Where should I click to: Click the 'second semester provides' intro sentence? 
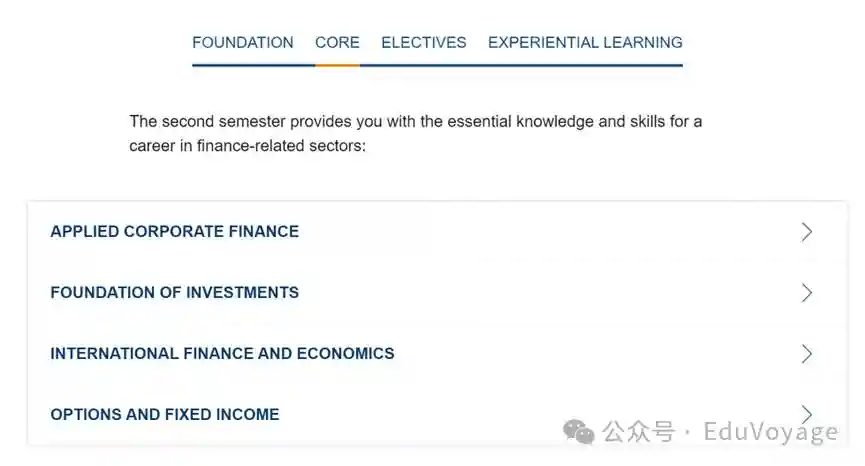pyautogui.click(x=415, y=122)
